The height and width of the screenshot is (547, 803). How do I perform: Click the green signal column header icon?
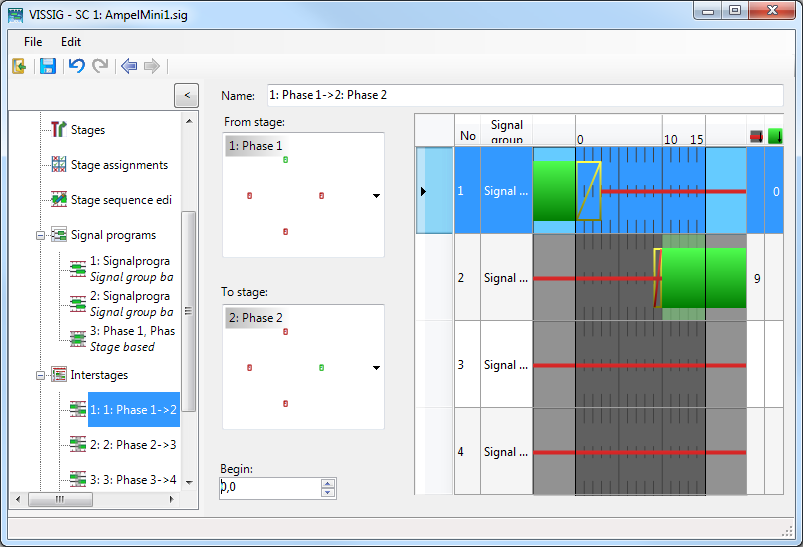tap(774, 135)
